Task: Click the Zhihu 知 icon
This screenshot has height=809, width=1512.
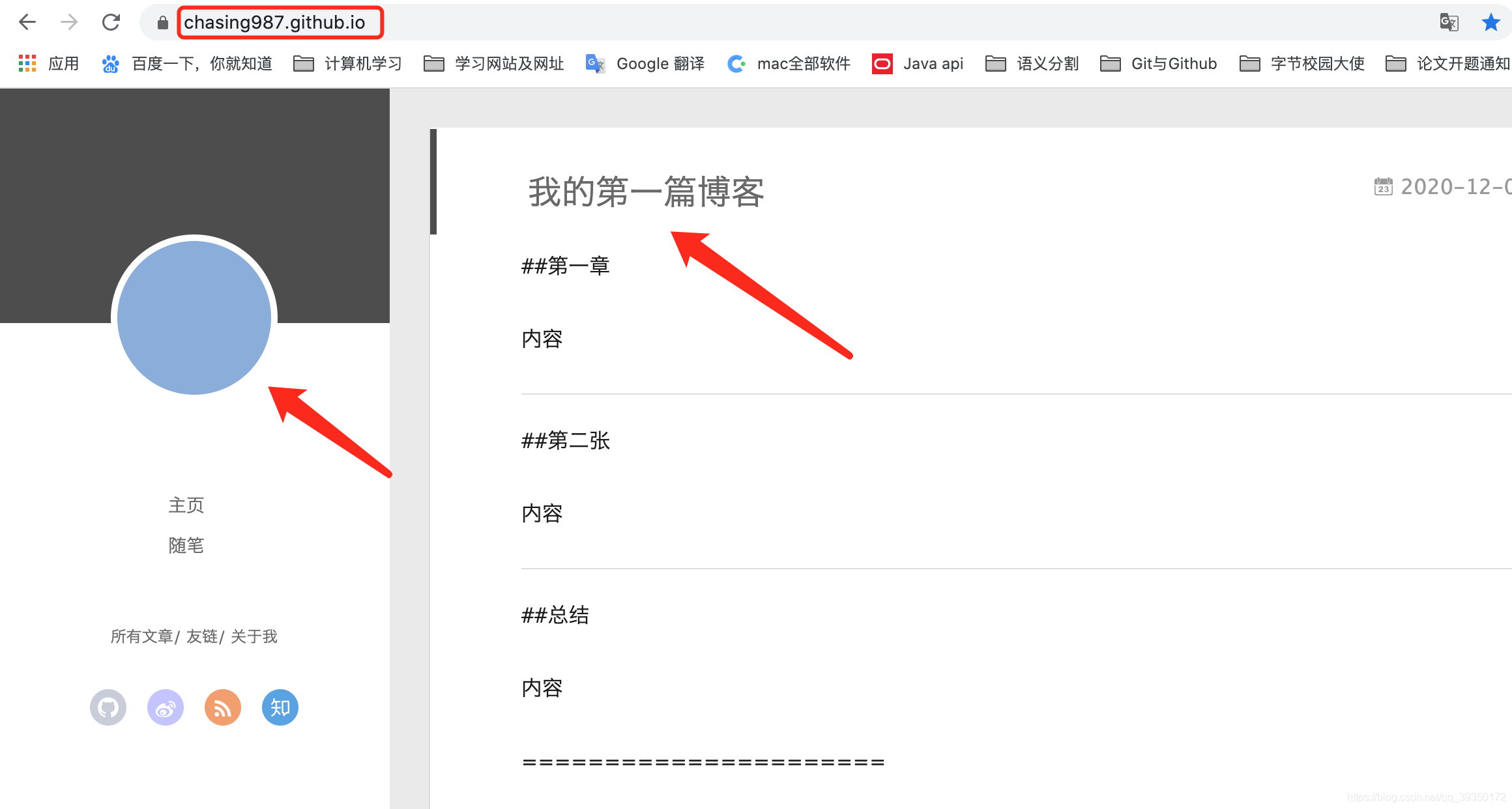Action: point(280,707)
